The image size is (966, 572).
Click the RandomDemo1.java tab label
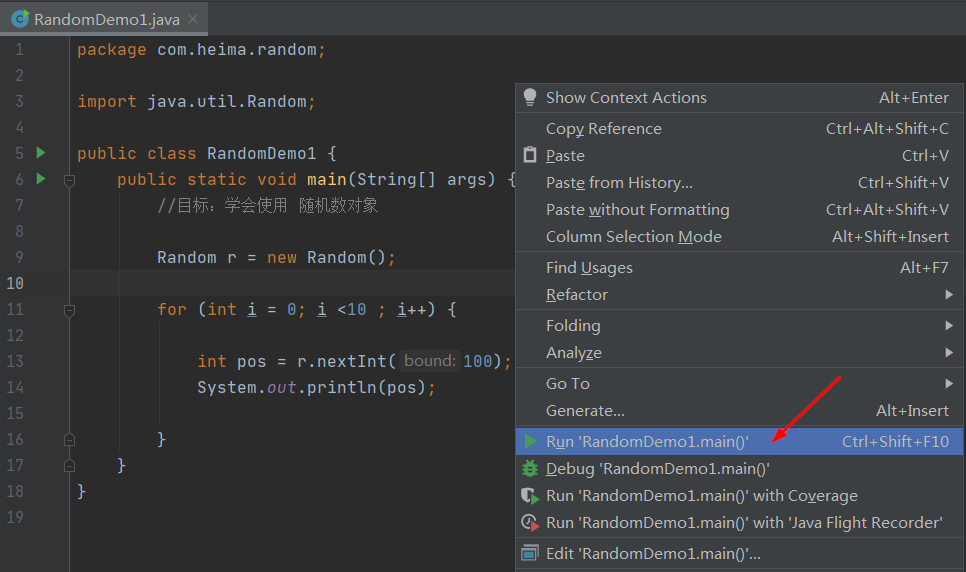click(x=106, y=19)
